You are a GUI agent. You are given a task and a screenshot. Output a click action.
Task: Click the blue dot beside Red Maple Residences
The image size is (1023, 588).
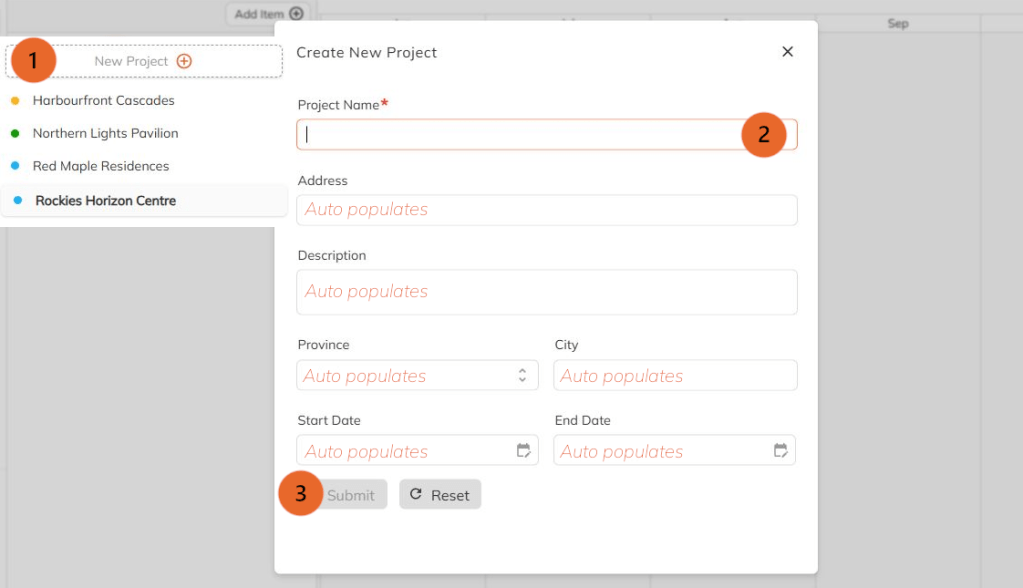pos(15,166)
